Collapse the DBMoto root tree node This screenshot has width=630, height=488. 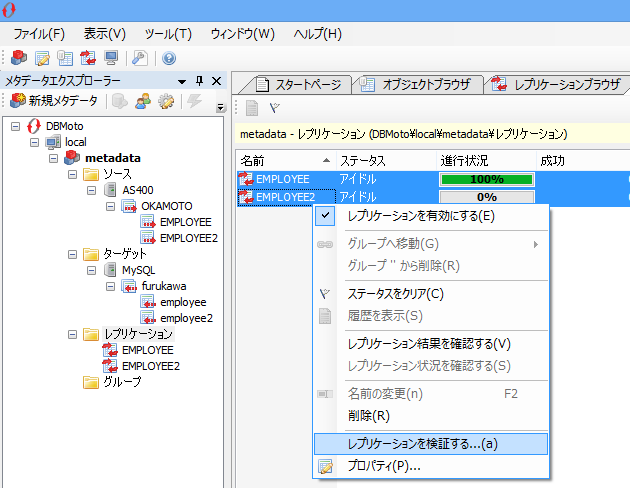(16, 126)
